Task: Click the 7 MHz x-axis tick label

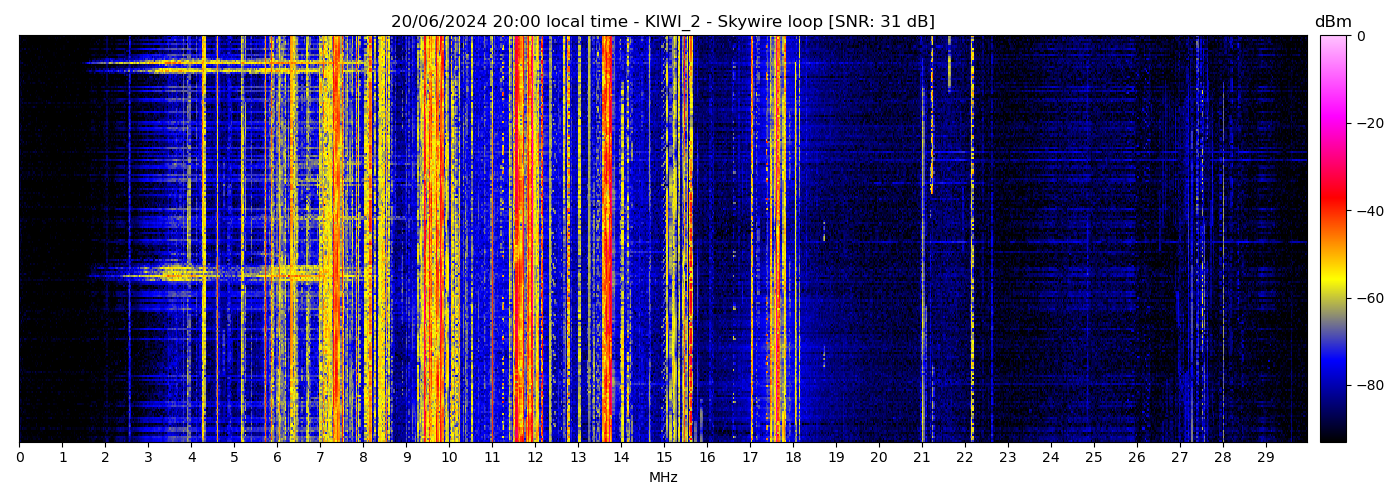Action: tap(320, 458)
